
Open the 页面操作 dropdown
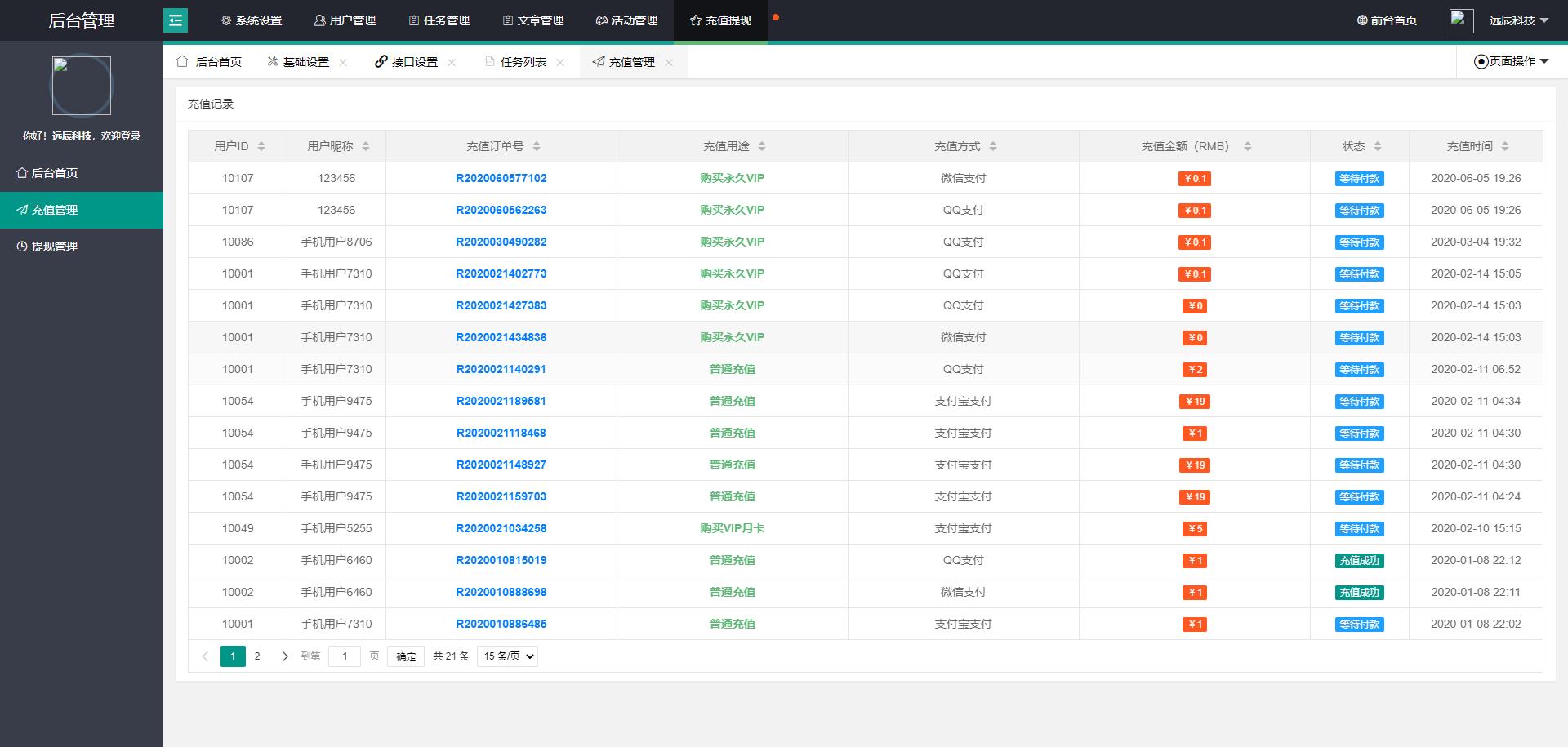[1512, 61]
